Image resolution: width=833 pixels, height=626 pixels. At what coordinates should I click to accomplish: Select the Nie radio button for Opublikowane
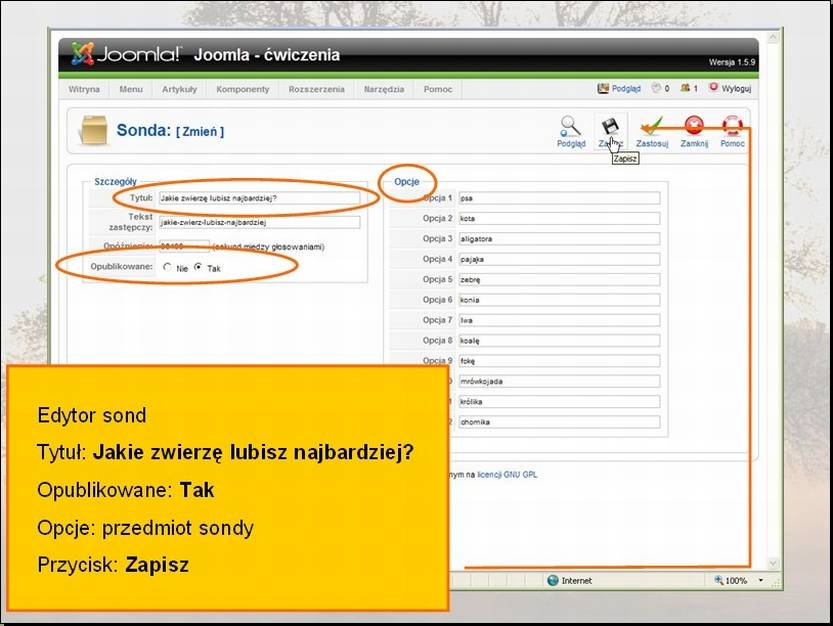[x=167, y=267]
